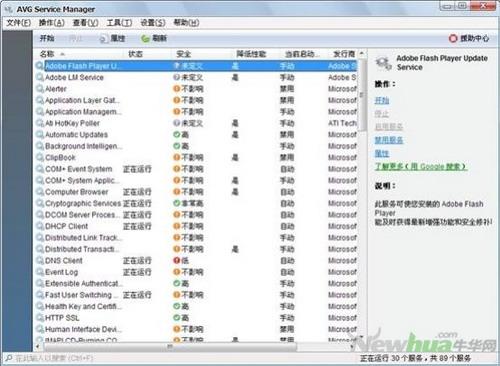Screen dimensions: 500x366
Task: Click icon beside Application Layer Gat...
Action: (40, 100)
